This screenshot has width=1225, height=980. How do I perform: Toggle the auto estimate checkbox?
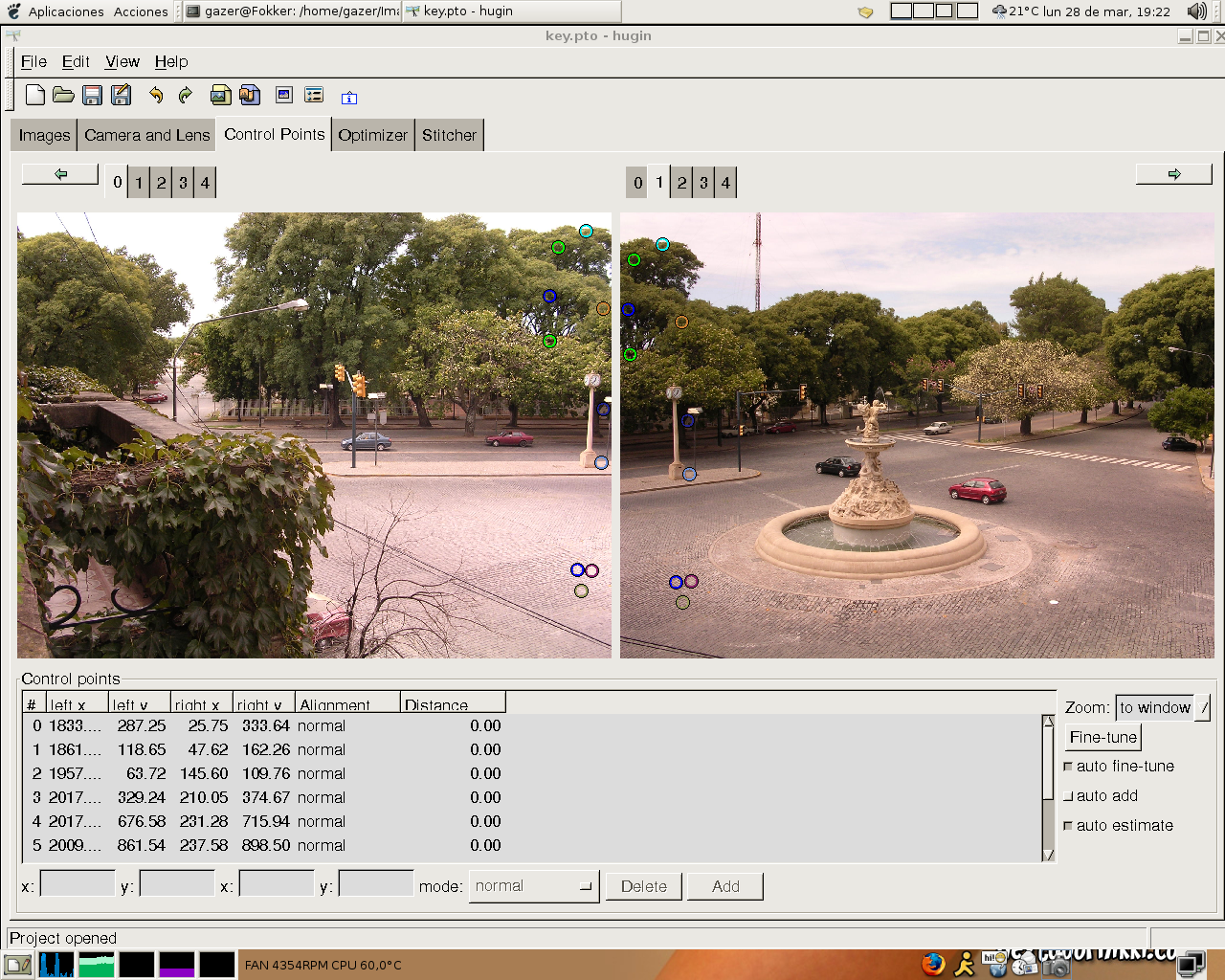[1069, 826]
